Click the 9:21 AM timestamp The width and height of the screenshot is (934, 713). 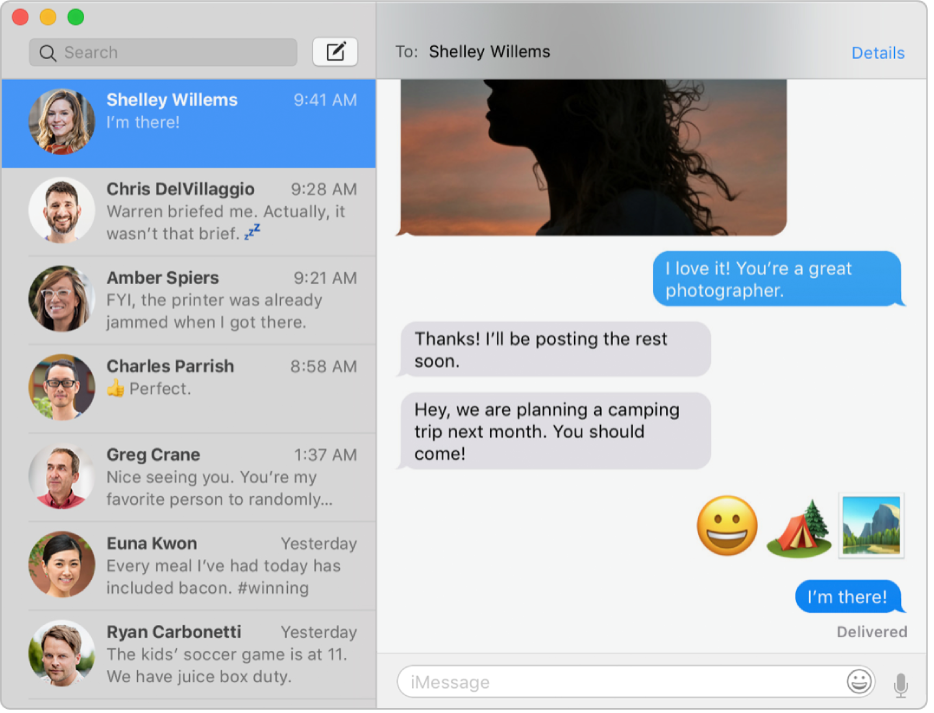pos(325,278)
